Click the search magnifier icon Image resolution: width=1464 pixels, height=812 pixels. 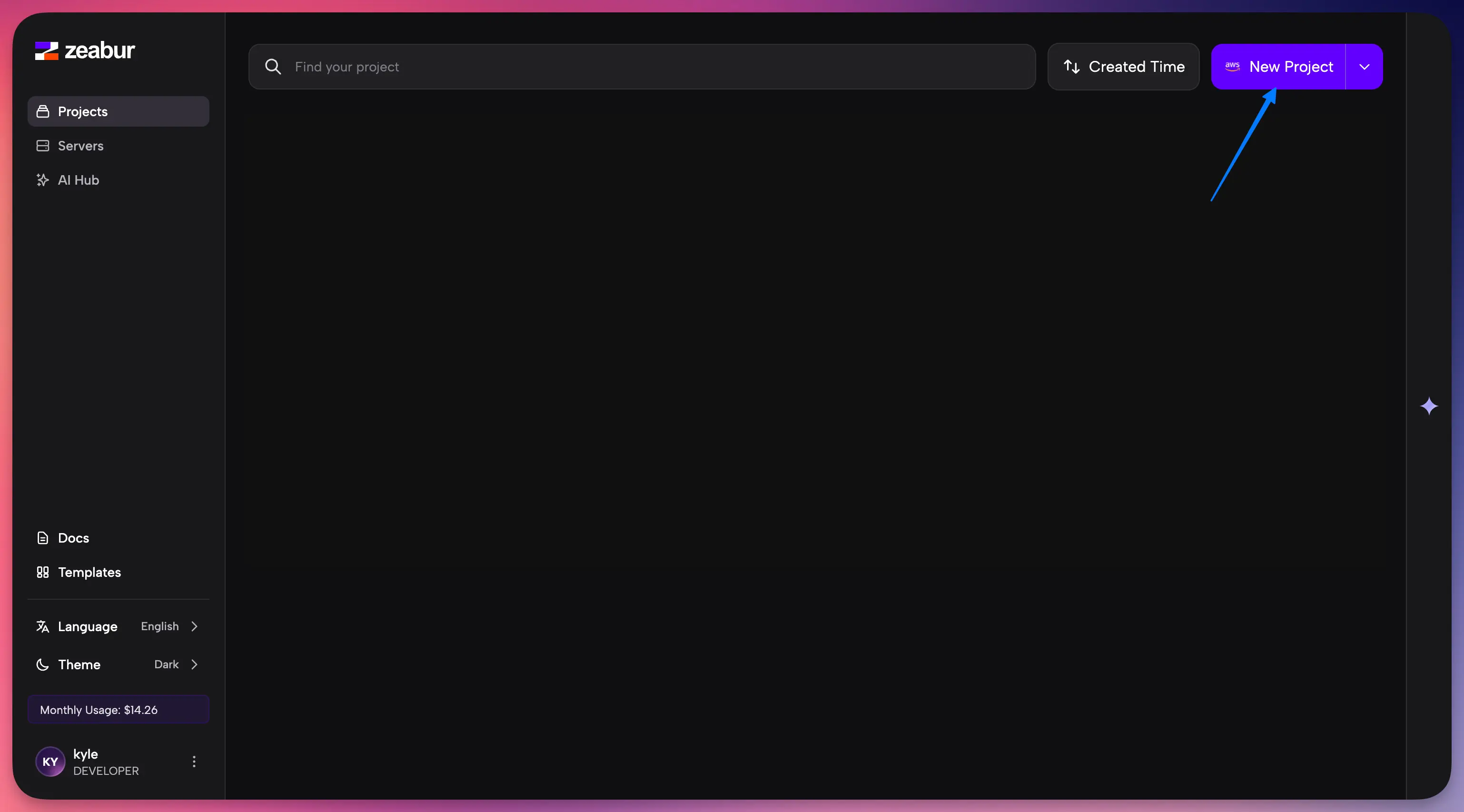pos(273,67)
